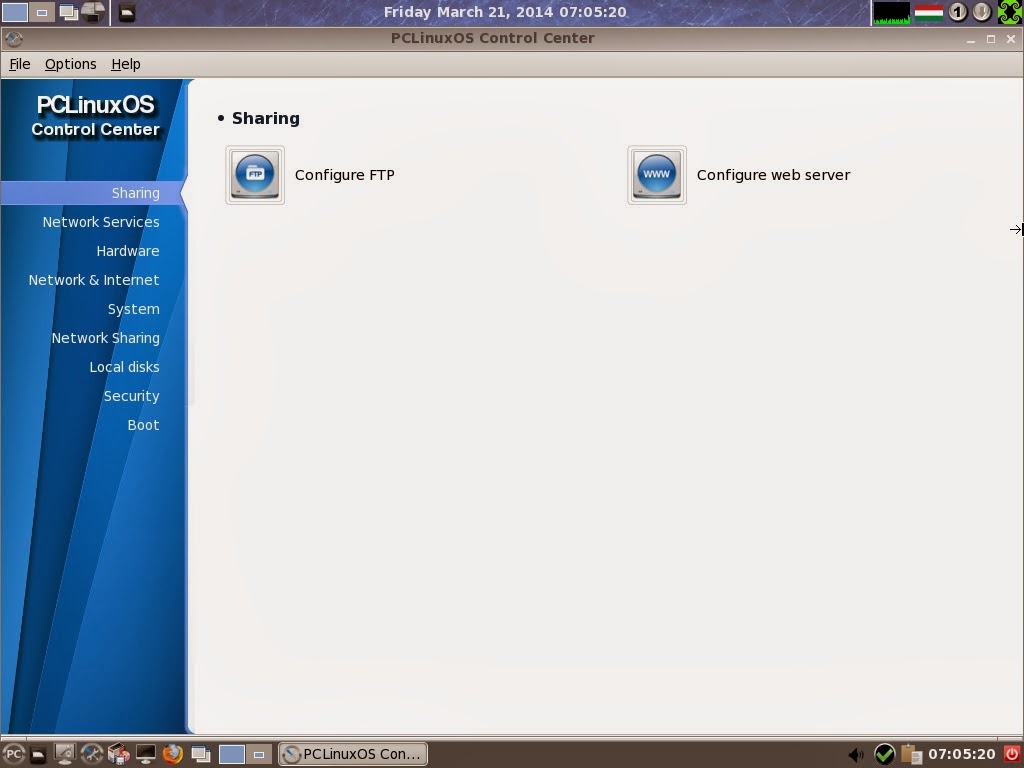Open the Configure web server WWW icon
This screenshot has width=1024, height=768.
[657, 175]
